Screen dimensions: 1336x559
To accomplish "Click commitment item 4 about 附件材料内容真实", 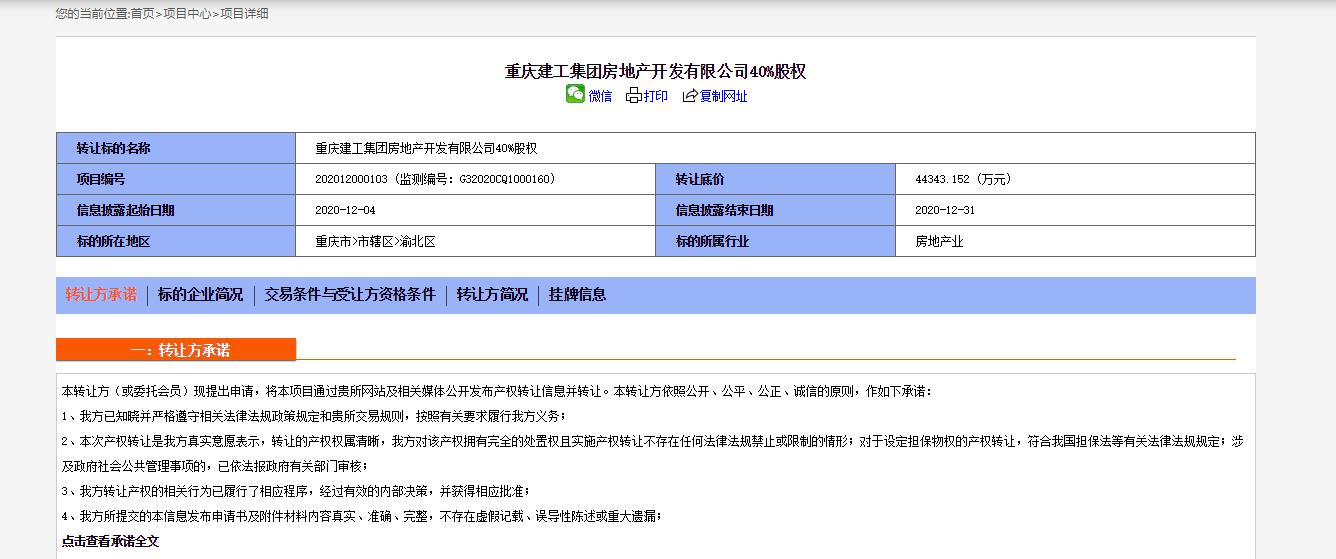I will point(361,516).
